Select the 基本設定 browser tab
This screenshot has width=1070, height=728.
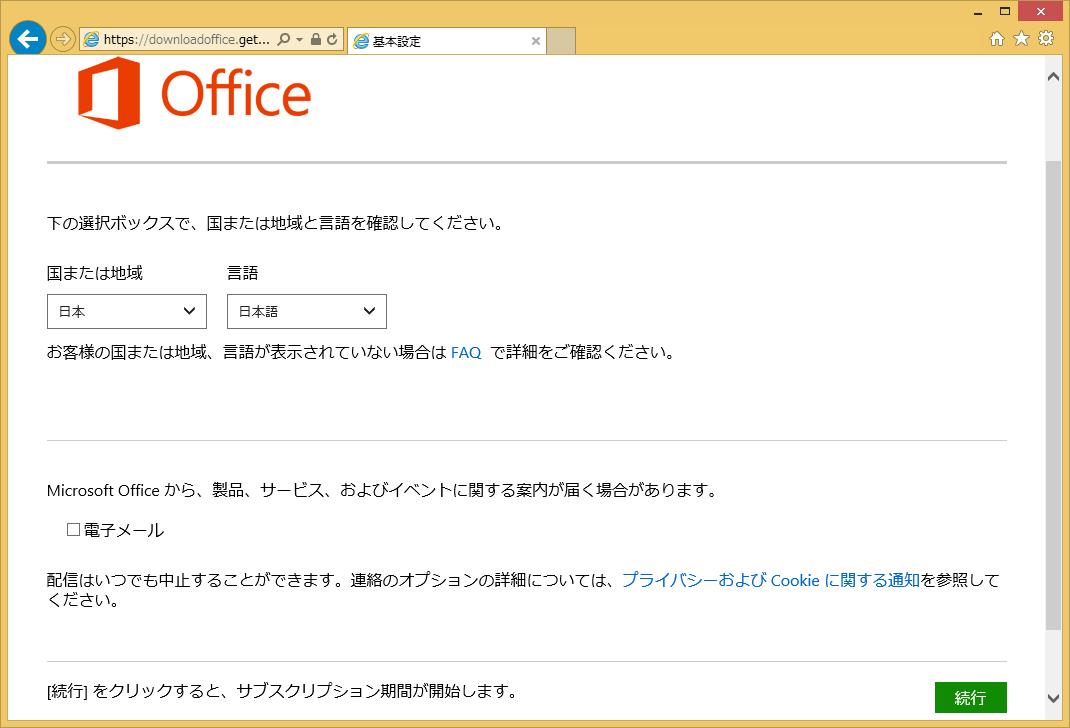[x=446, y=41]
